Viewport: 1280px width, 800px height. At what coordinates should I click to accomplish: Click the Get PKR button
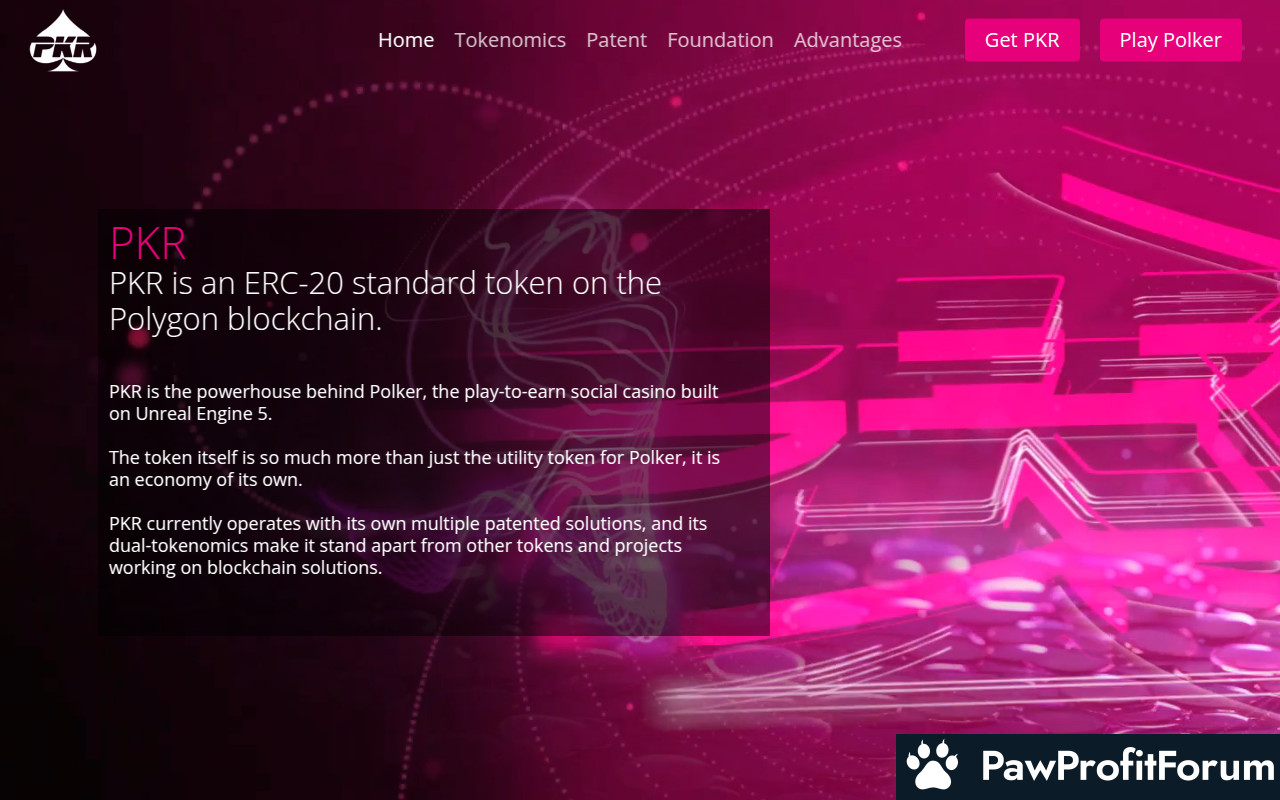coord(1022,40)
